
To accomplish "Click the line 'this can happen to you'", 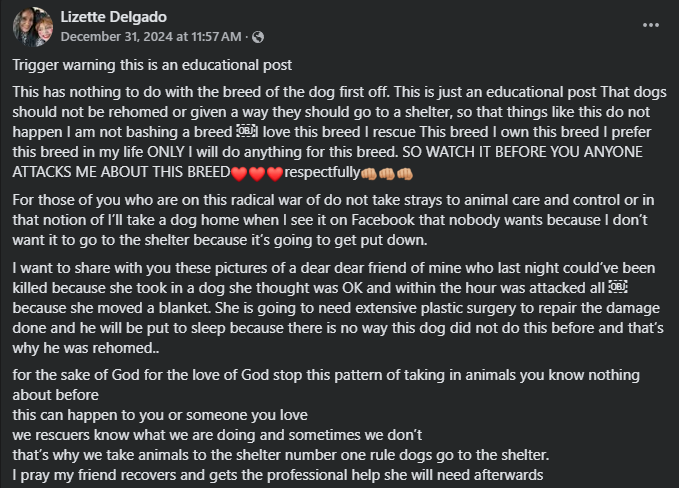I will pos(160,415).
